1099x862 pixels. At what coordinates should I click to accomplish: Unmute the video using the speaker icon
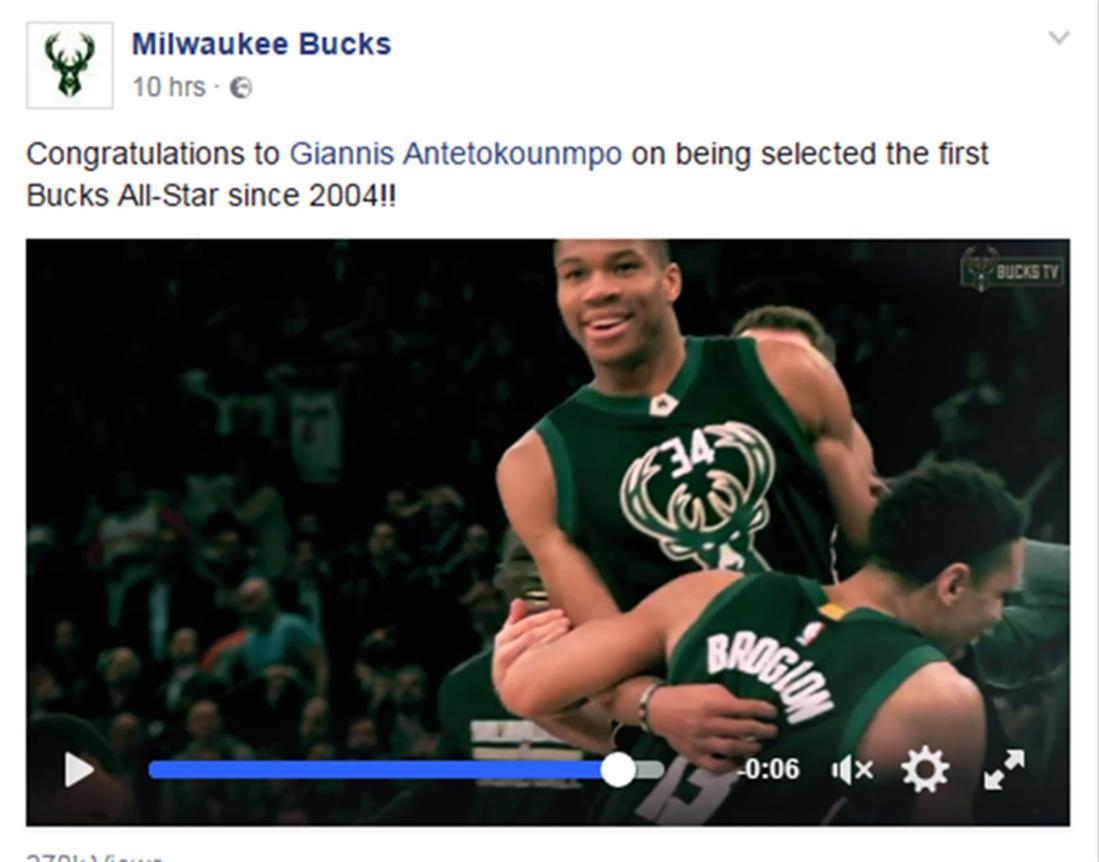point(852,770)
